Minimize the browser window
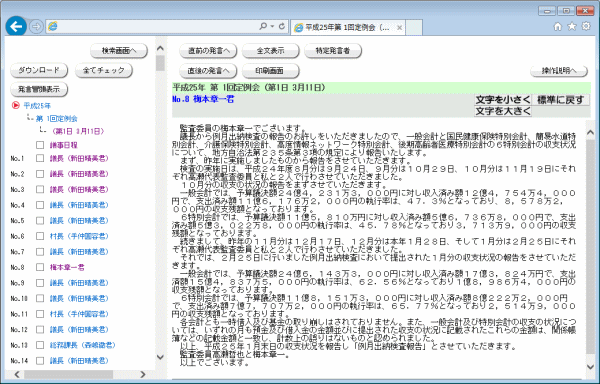The height and width of the screenshot is (384, 600). [x=548, y=11]
